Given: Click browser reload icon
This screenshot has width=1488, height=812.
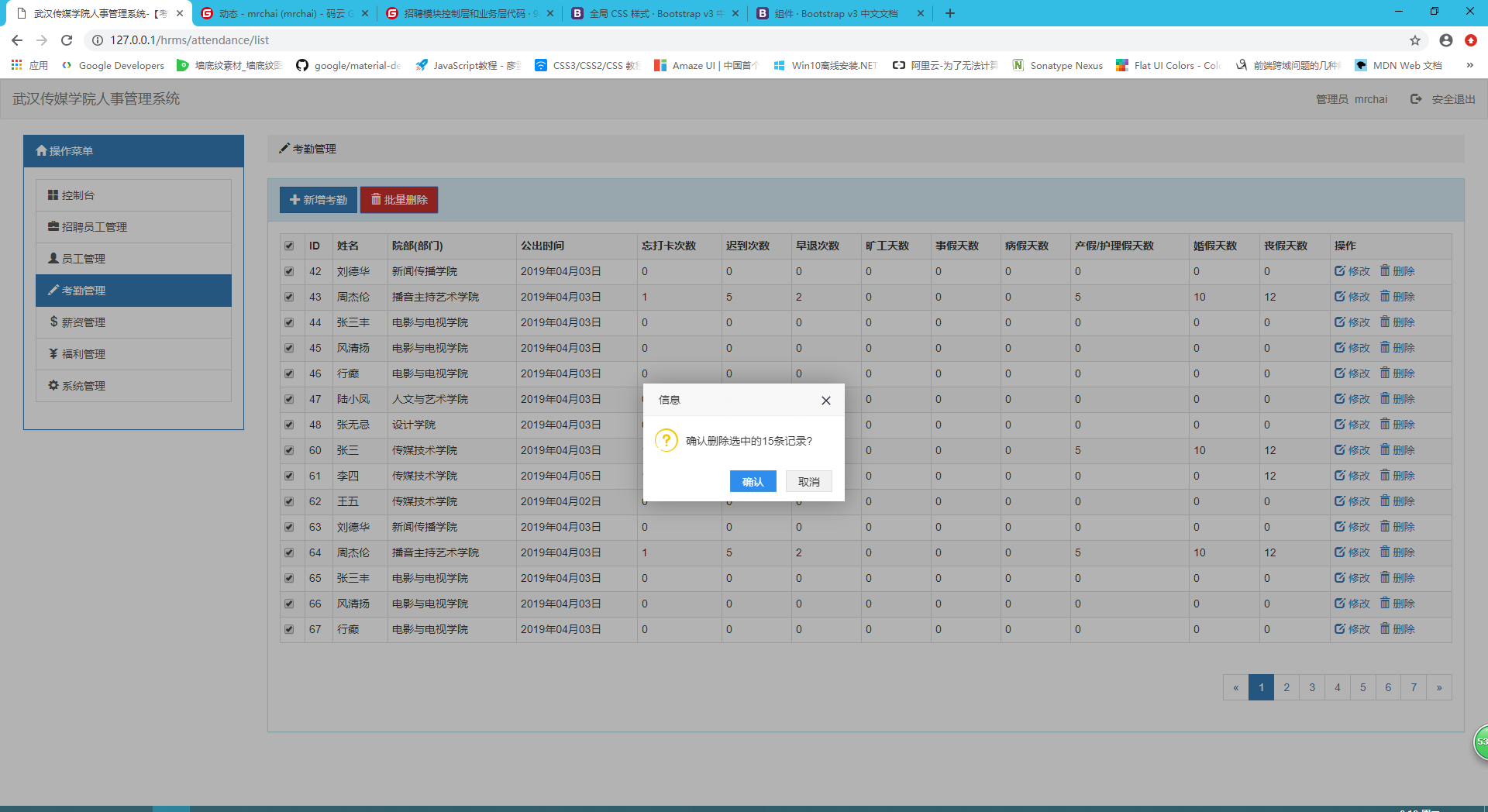Looking at the screenshot, I should [67, 40].
